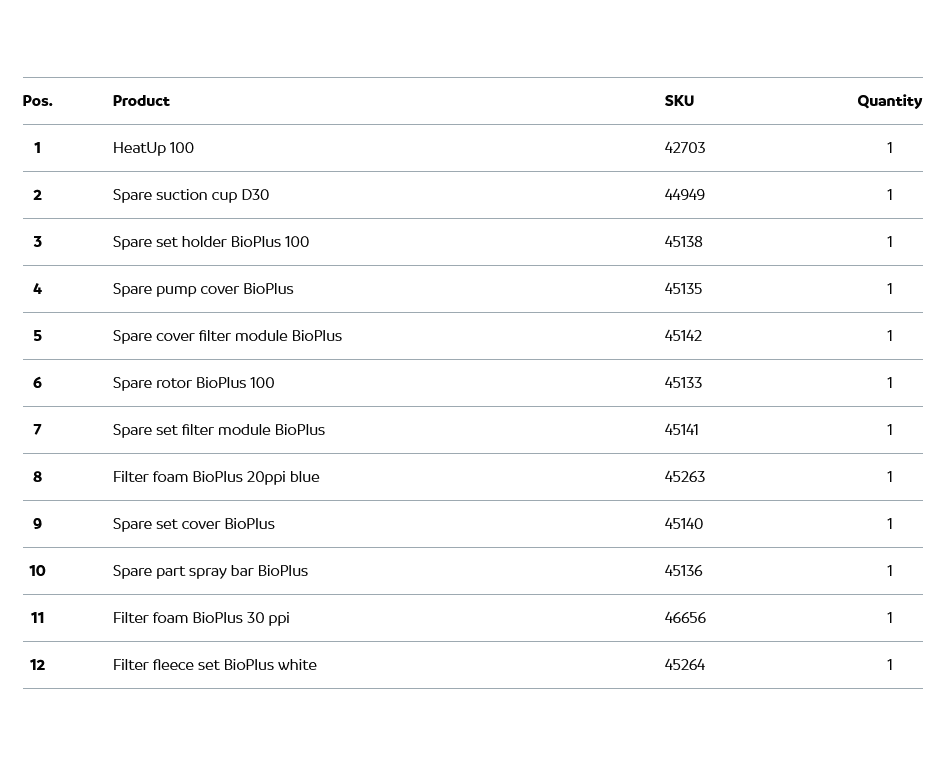Select SKU number 42703
The image size is (949, 764).
685,148
